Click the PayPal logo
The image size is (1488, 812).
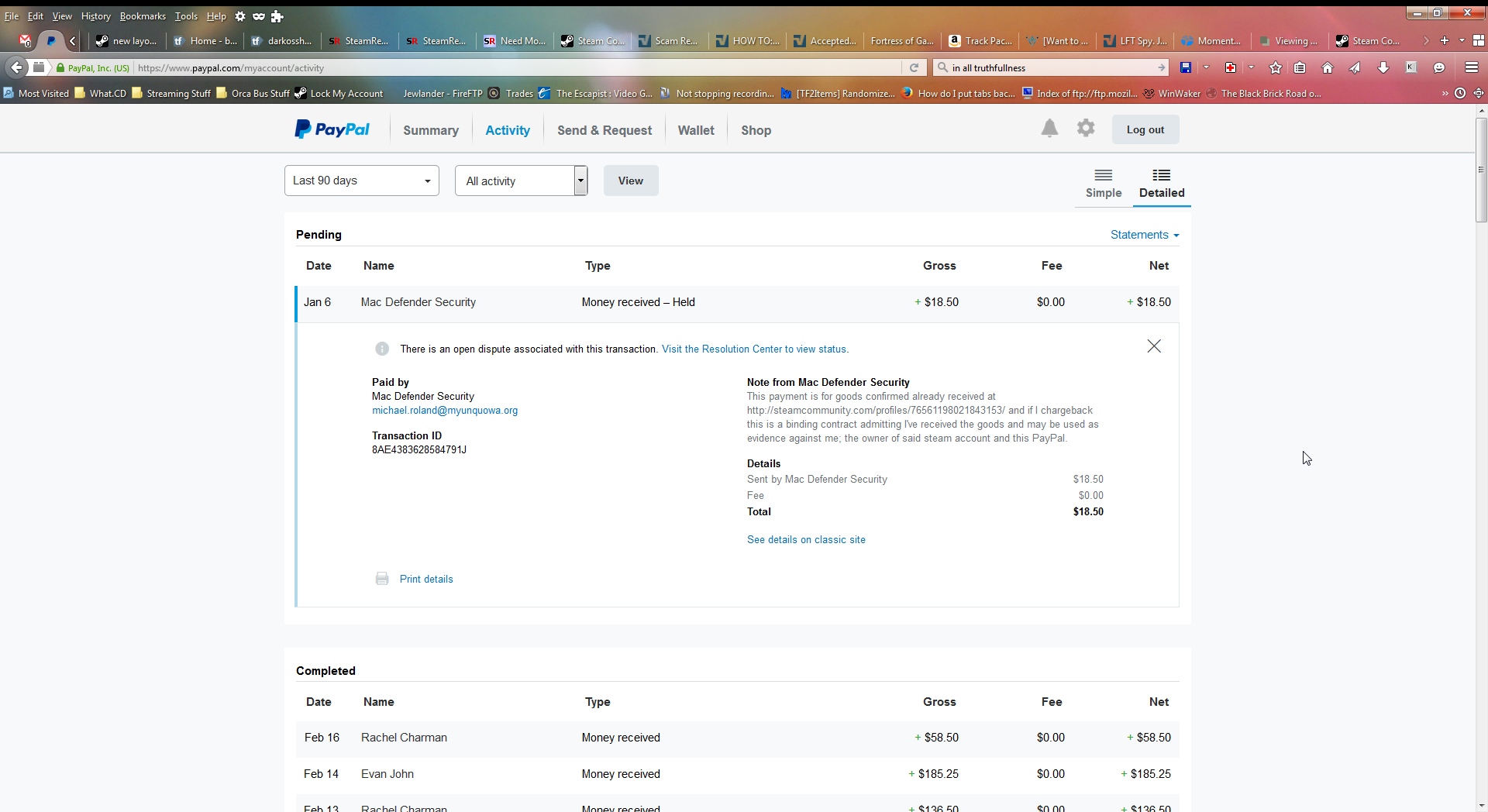tap(332, 129)
